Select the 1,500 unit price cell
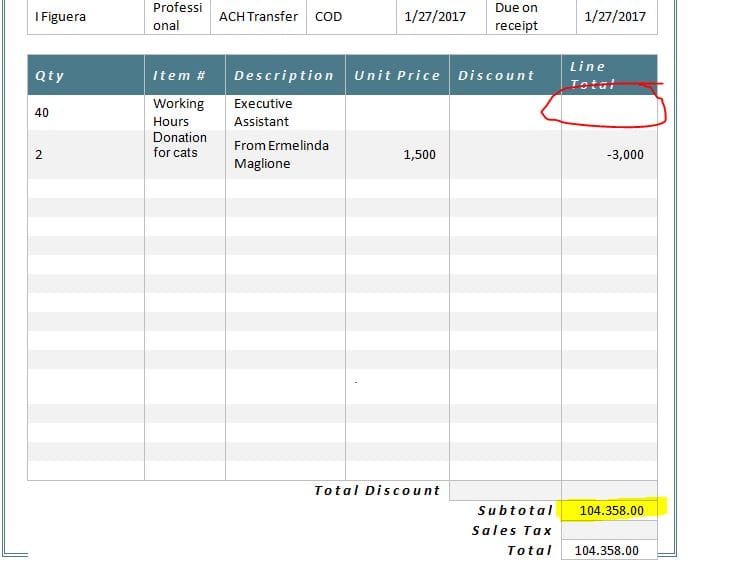The width and height of the screenshot is (733, 563). 397,155
